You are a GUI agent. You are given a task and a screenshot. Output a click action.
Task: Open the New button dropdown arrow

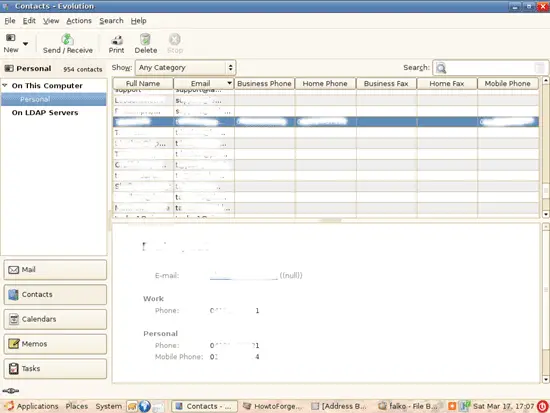pos(25,44)
